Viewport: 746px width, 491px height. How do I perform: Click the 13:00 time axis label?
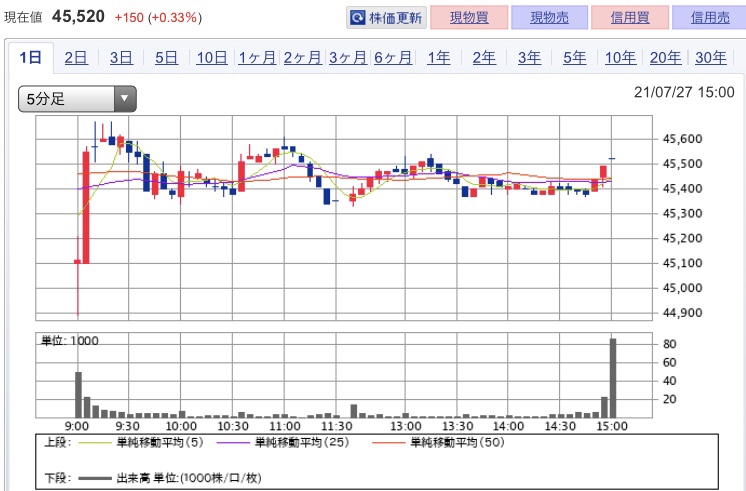(x=406, y=426)
